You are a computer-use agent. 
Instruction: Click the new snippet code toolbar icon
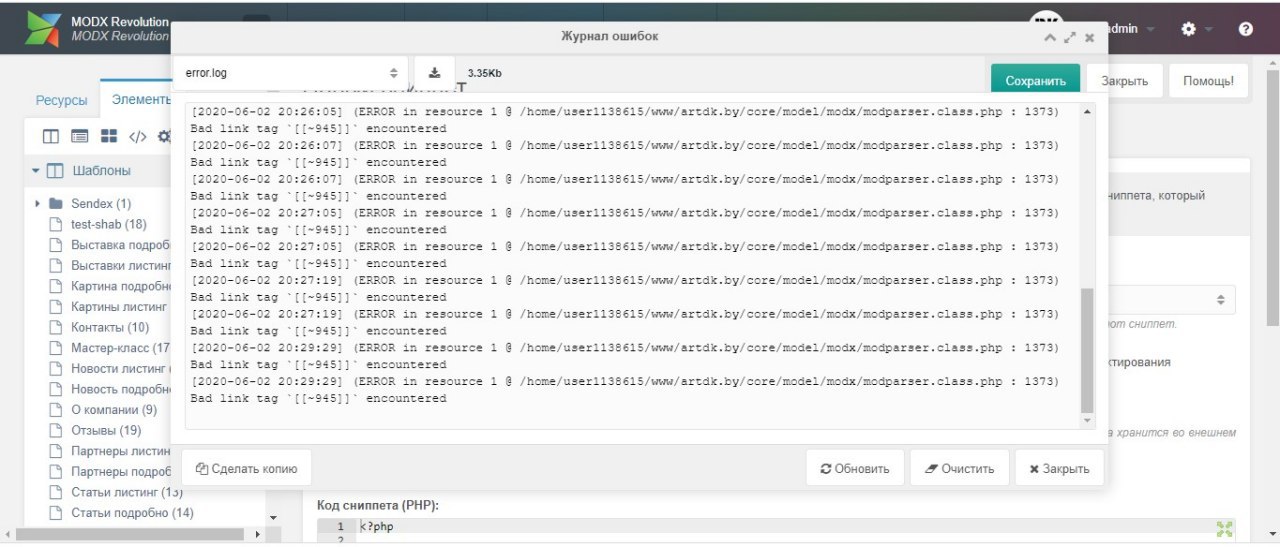click(138, 136)
